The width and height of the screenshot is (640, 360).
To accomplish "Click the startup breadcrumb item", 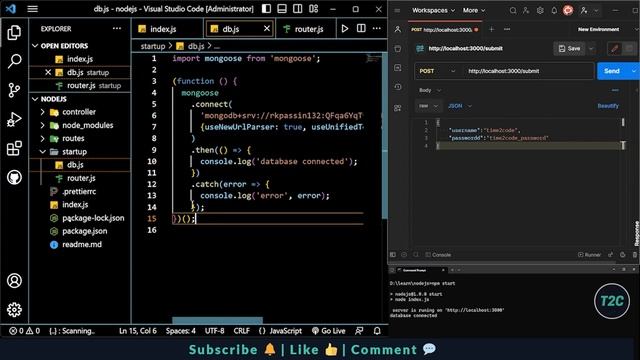I will point(153,46).
